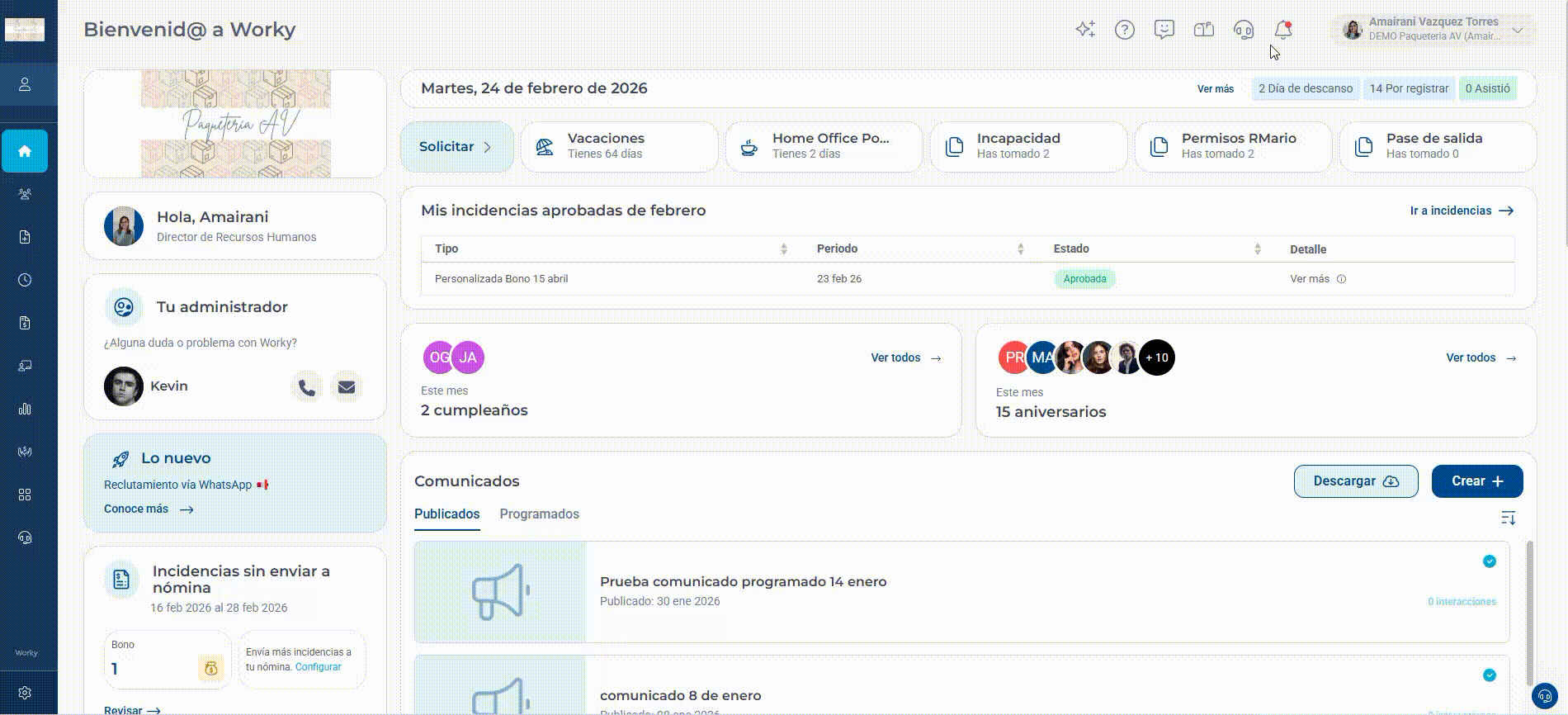The image size is (1568, 715).
Task: Click the +10 anniversaries avatar
Action: (1157, 357)
